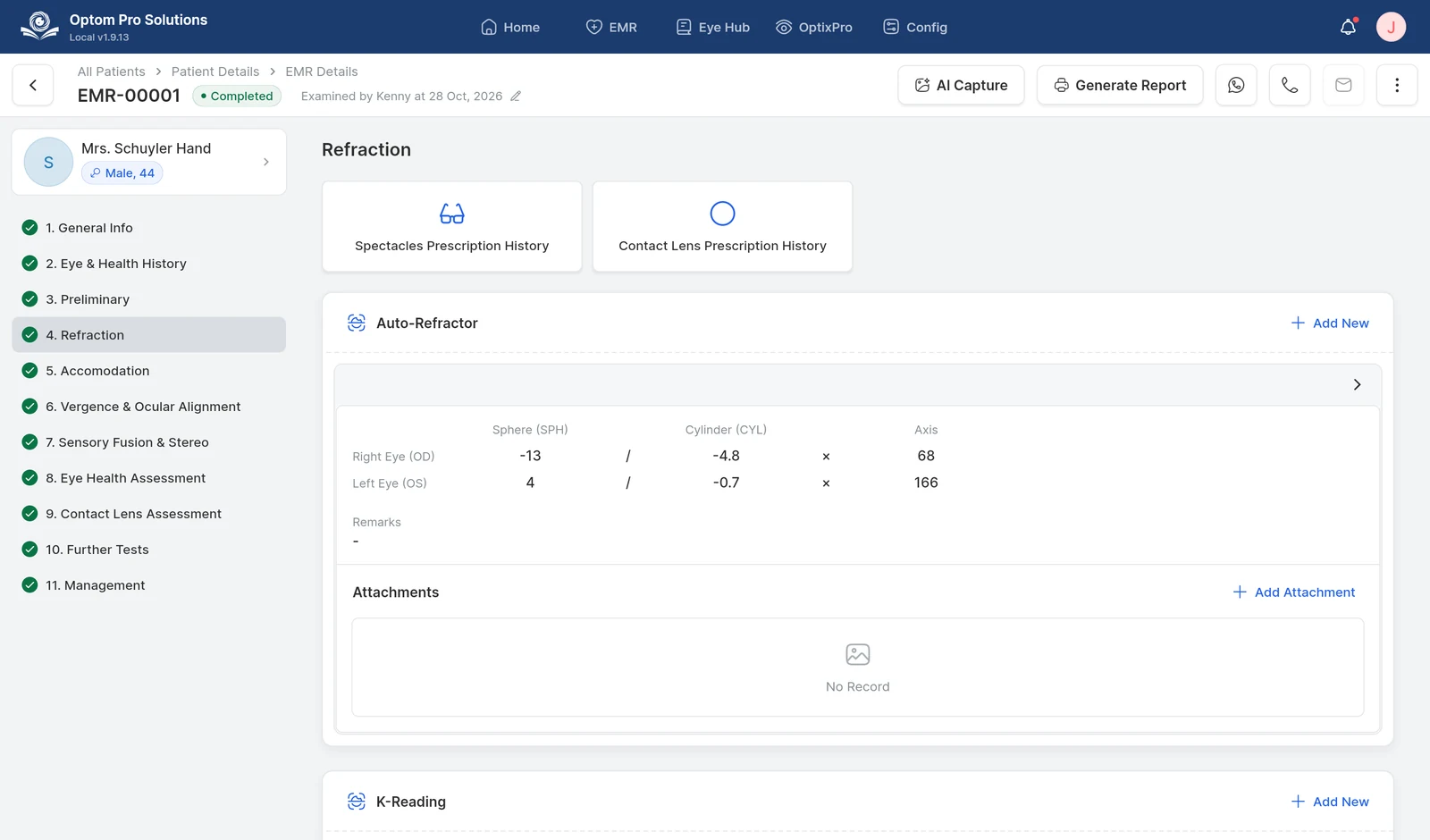Screen dimensions: 1430x840
Task: Expand the Mrs. Schuyler Hand patient card chevron
Action: [x=266, y=162]
